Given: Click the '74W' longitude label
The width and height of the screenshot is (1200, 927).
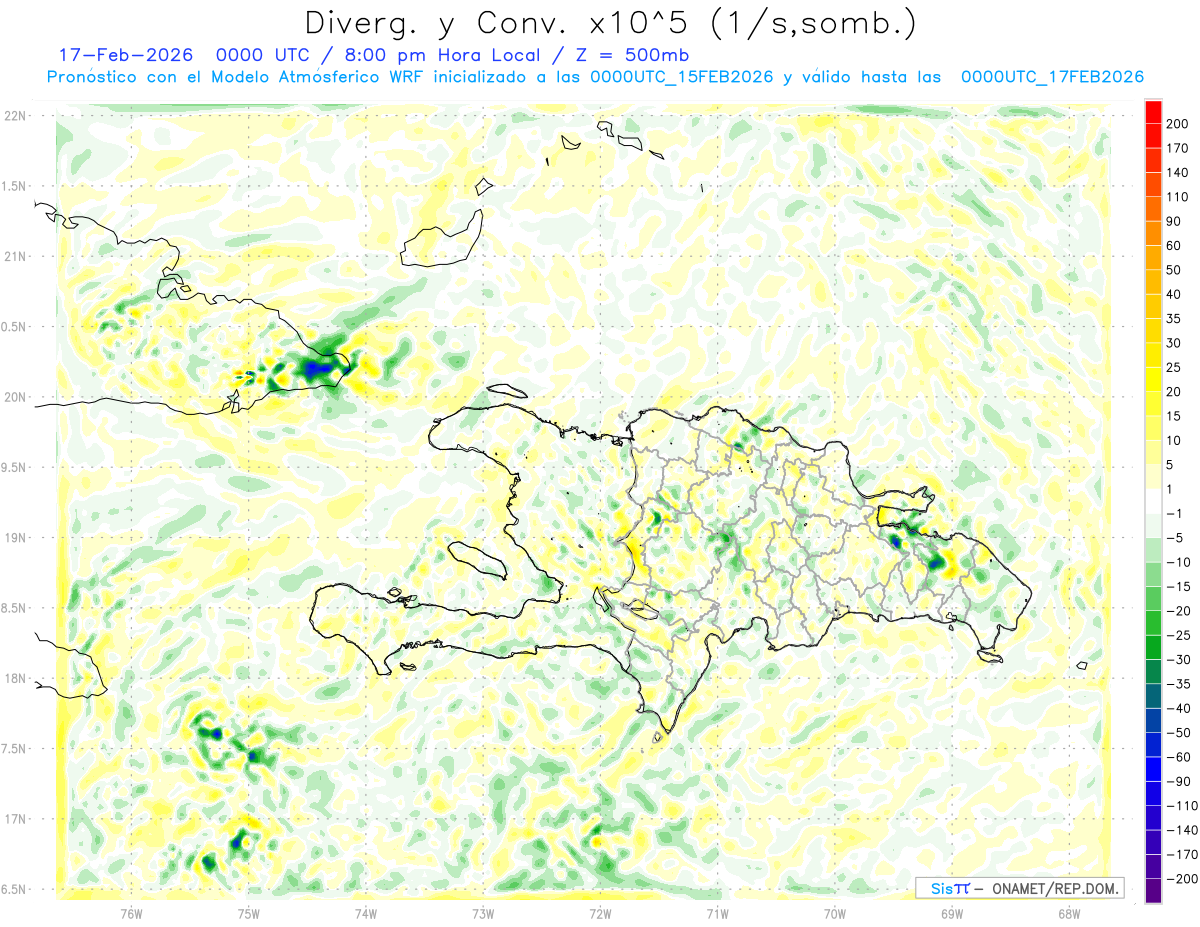Looking at the screenshot, I should (366, 913).
